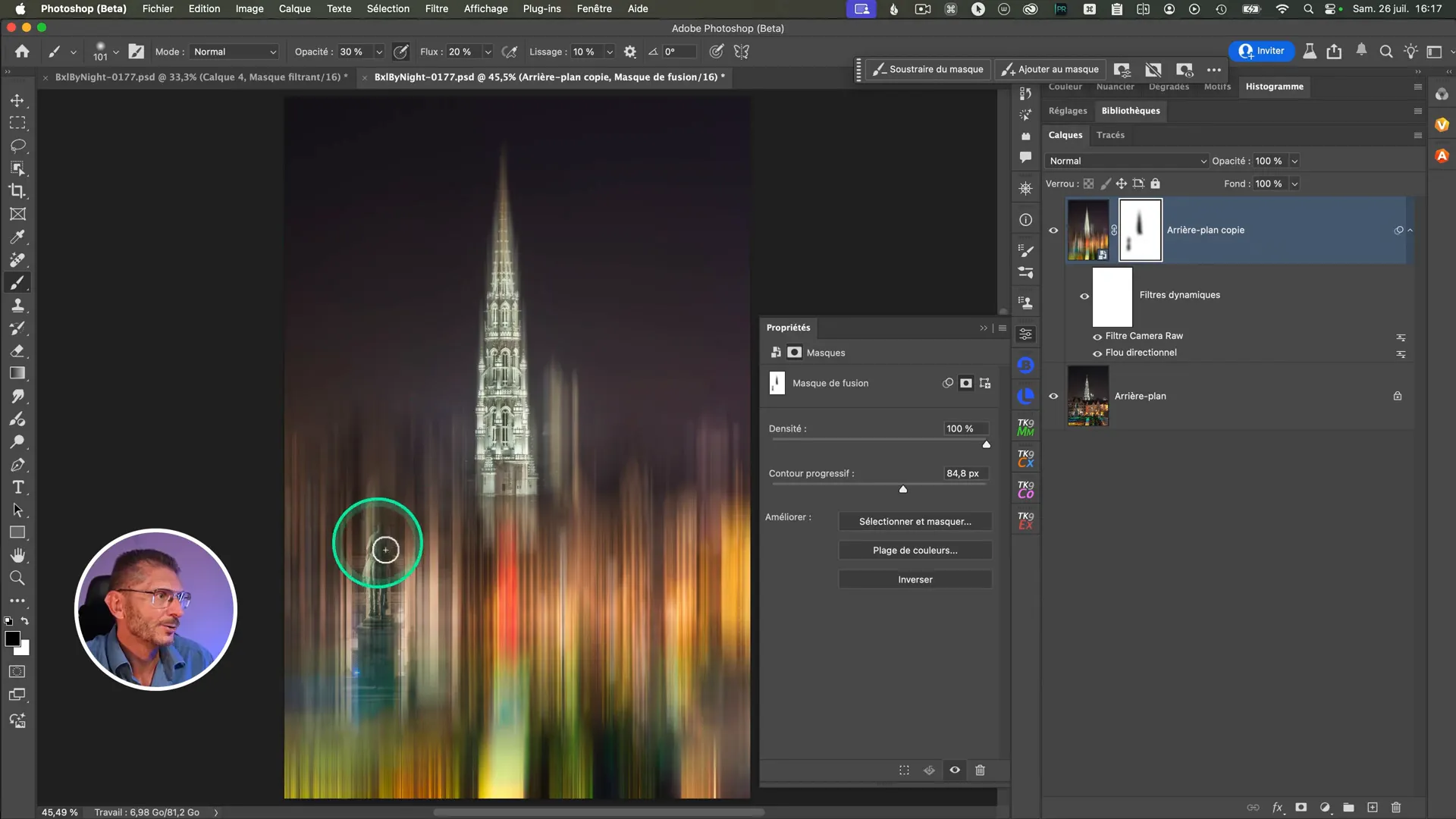
Task: Hide the Arrière-plan copie layer
Action: pos(1053,231)
